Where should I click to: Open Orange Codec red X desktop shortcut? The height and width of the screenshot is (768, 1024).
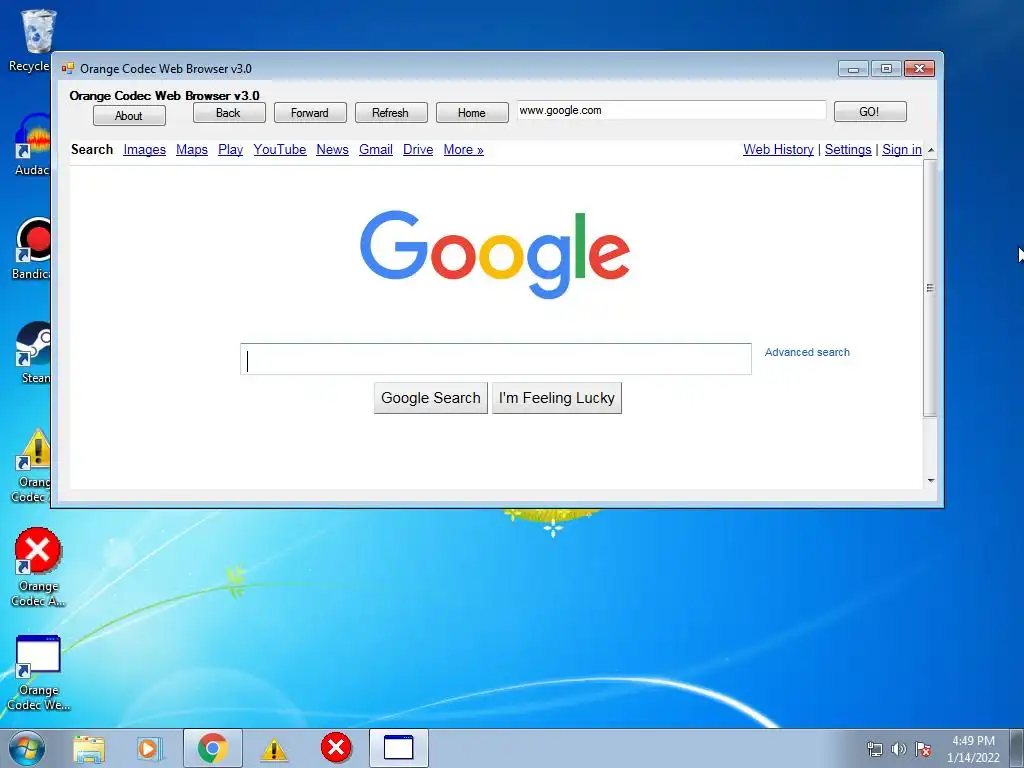pos(38,567)
